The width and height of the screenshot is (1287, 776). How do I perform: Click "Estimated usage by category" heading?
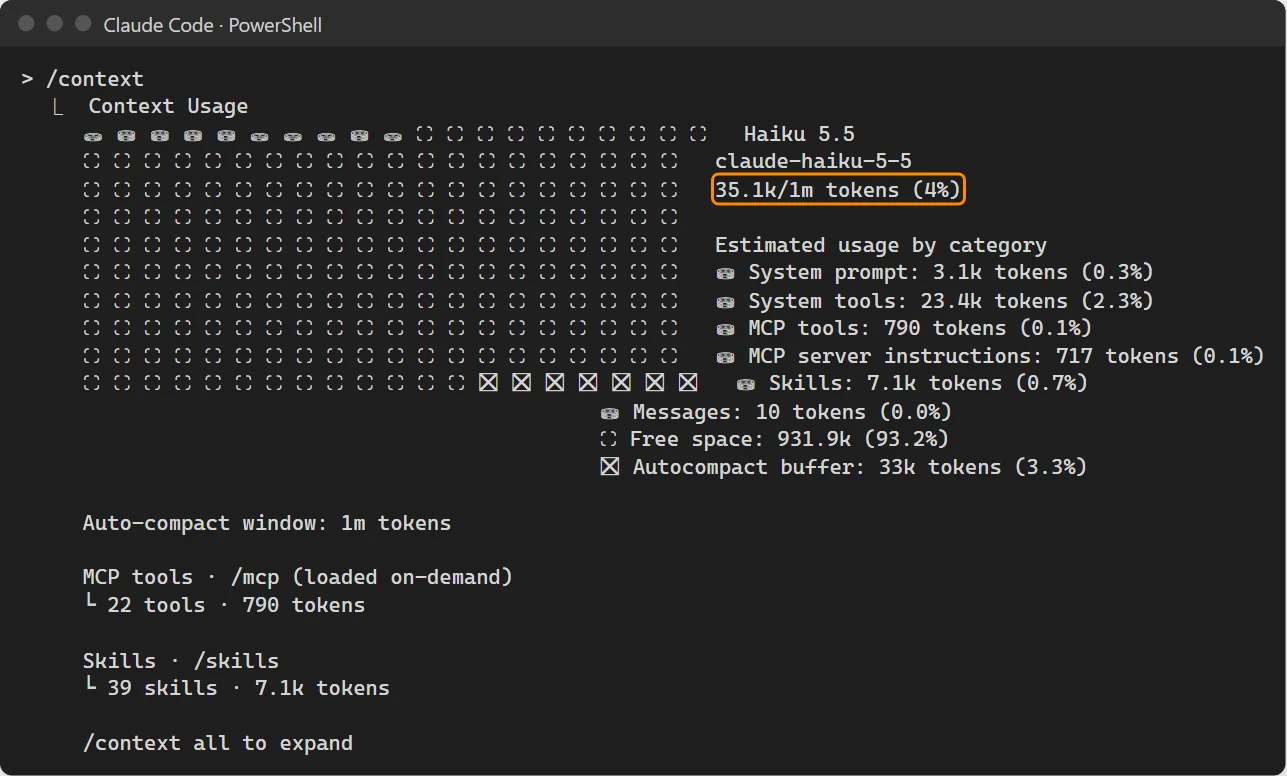pos(881,245)
